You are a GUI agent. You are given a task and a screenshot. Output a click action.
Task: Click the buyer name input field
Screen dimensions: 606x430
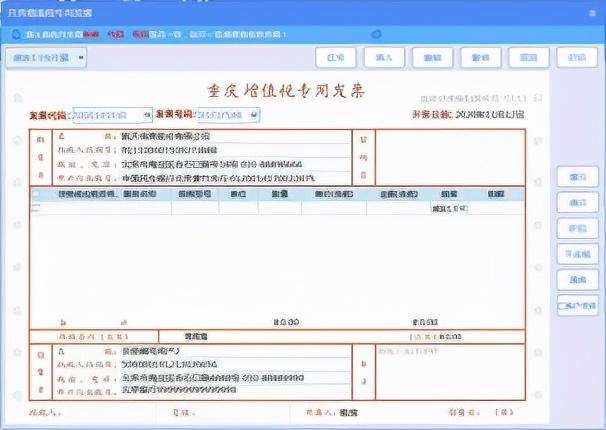tap(236, 136)
